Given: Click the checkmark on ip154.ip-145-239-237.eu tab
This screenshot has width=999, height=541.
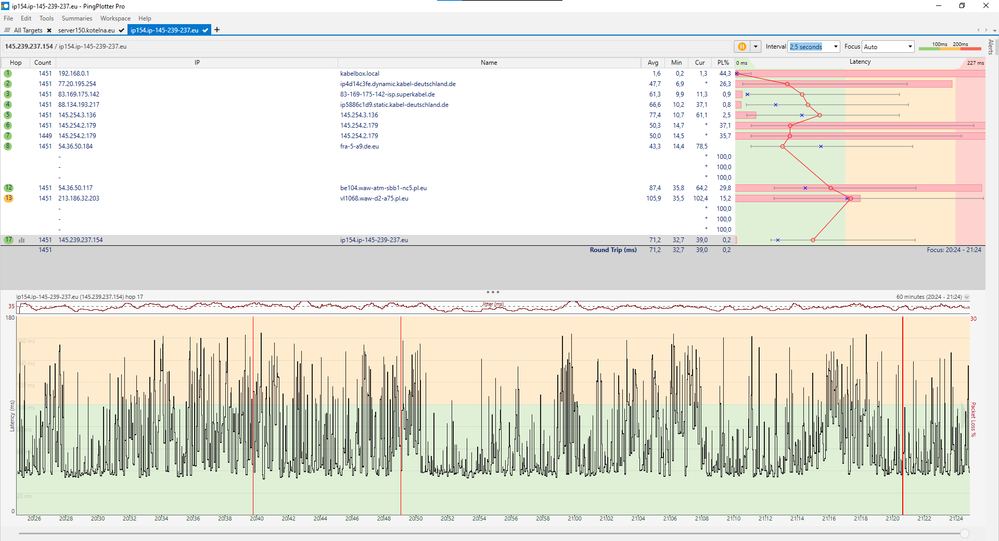Looking at the screenshot, I should click(206, 30).
